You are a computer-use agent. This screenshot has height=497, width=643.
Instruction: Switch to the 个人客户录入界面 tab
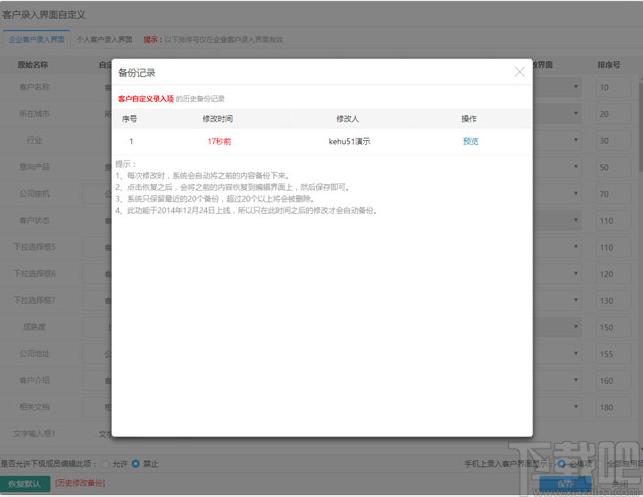click(x=105, y=39)
